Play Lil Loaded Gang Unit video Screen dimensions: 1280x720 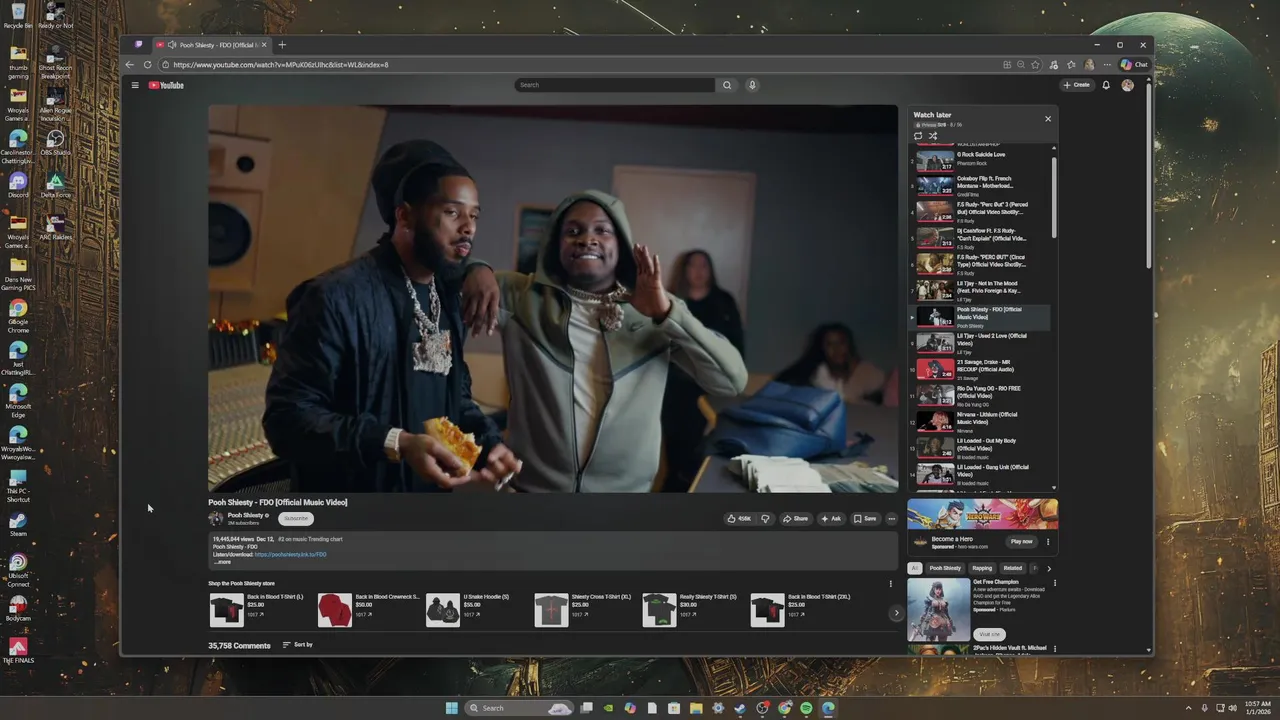coord(982,473)
